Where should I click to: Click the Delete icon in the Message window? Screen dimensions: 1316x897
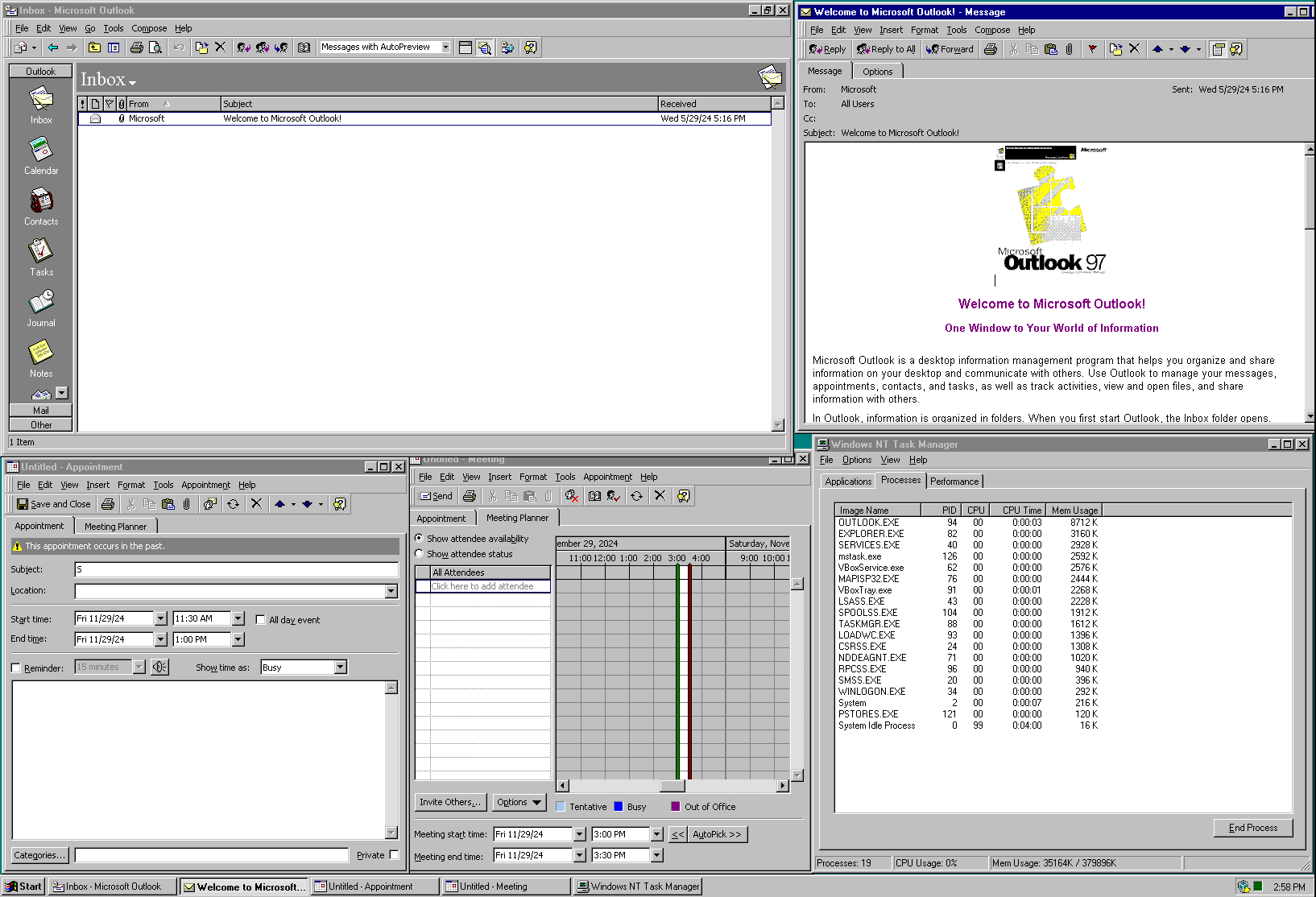(x=1134, y=49)
